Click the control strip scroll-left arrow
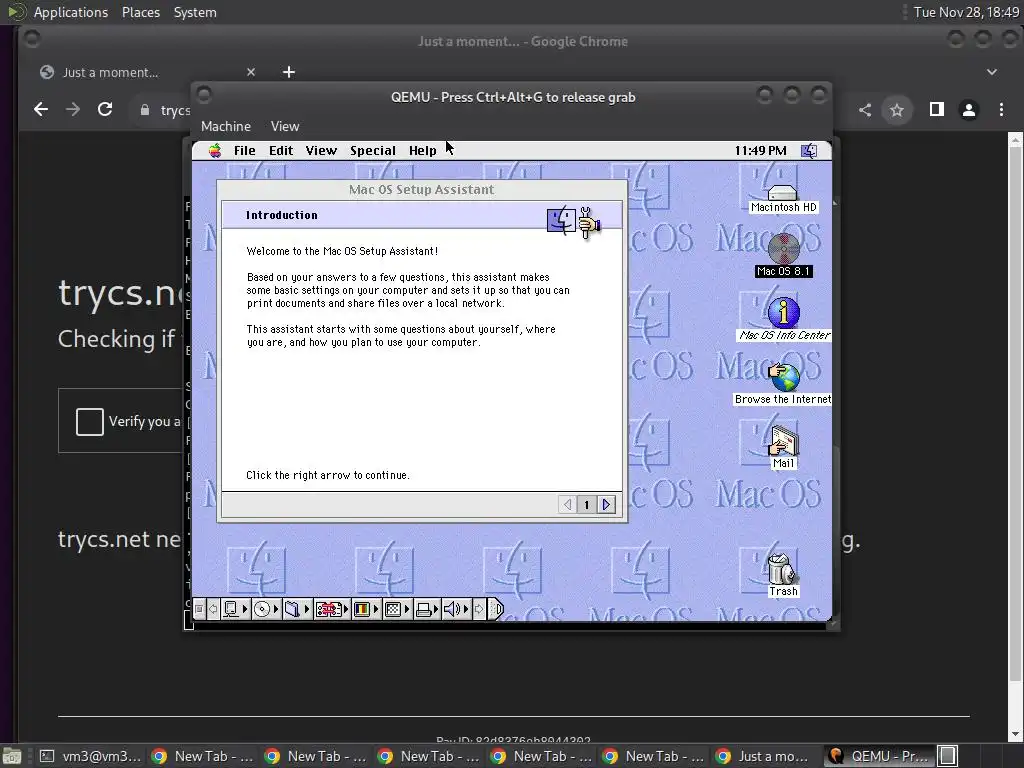The height and width of the screenshot is (768, 1024). 213,609
